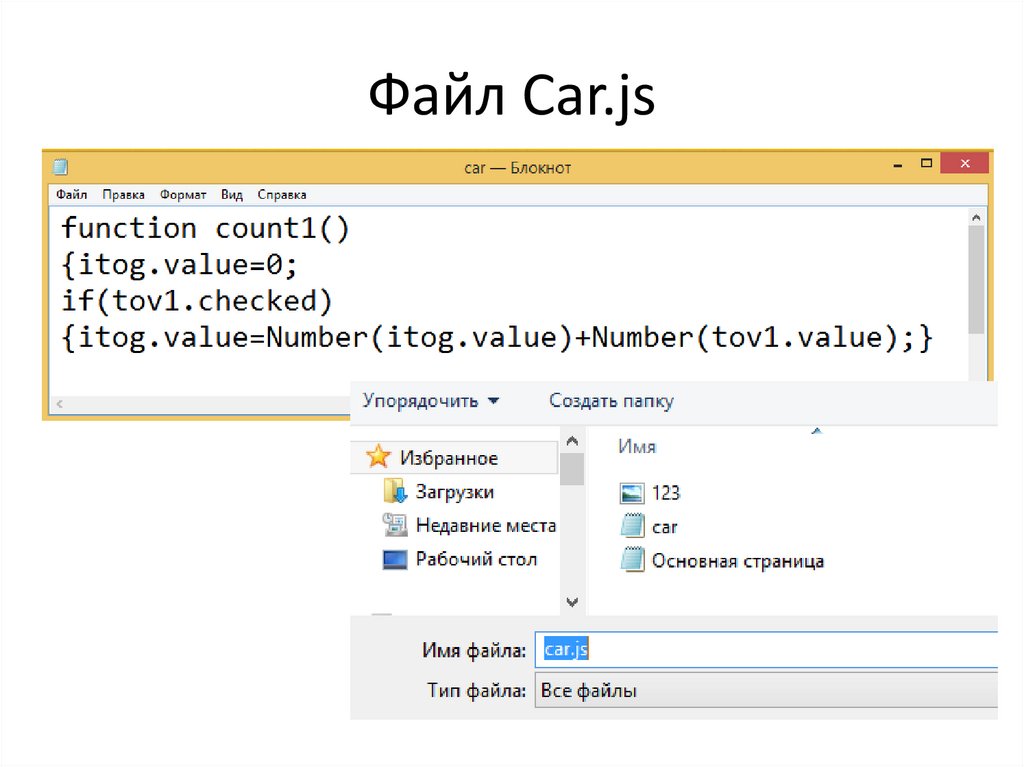
Task: Click the Избранное star icon
Action: tap(378, 457)
